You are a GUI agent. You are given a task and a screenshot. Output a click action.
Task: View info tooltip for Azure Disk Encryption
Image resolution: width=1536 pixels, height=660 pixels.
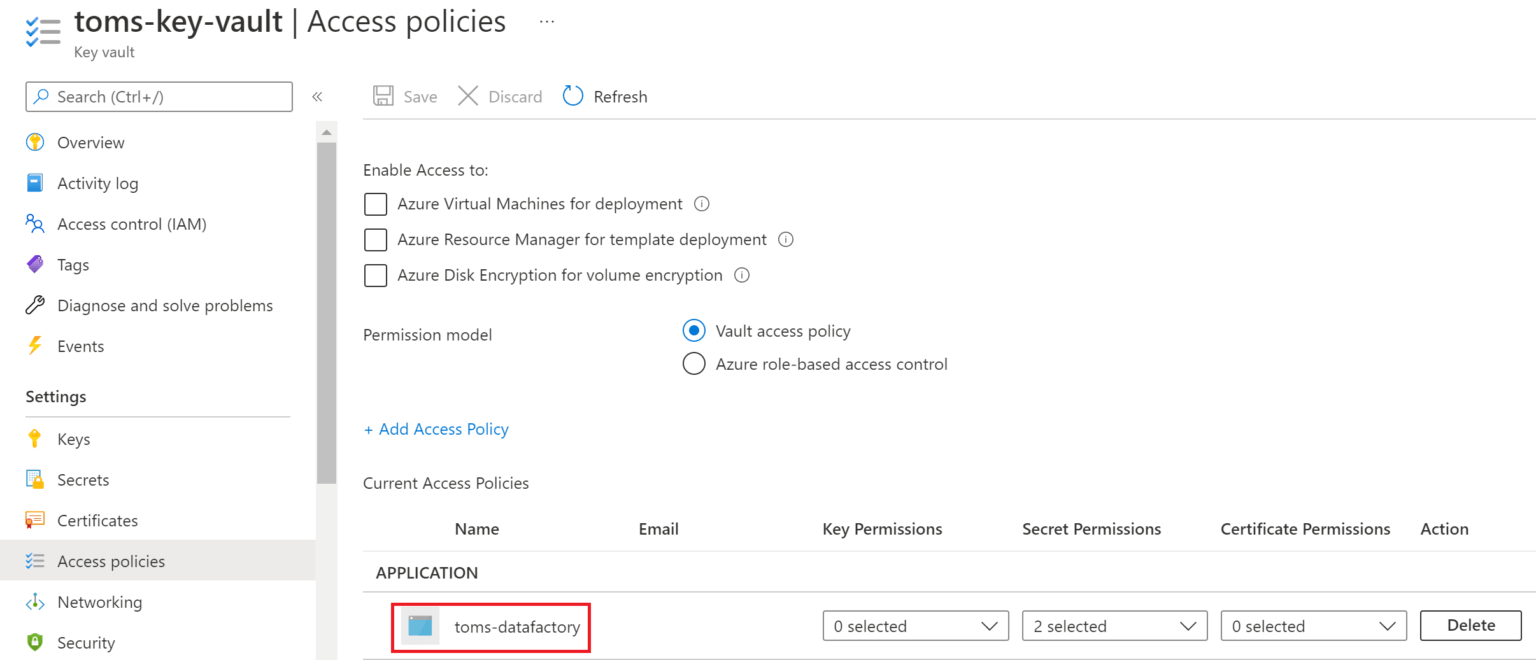[740, 275]
